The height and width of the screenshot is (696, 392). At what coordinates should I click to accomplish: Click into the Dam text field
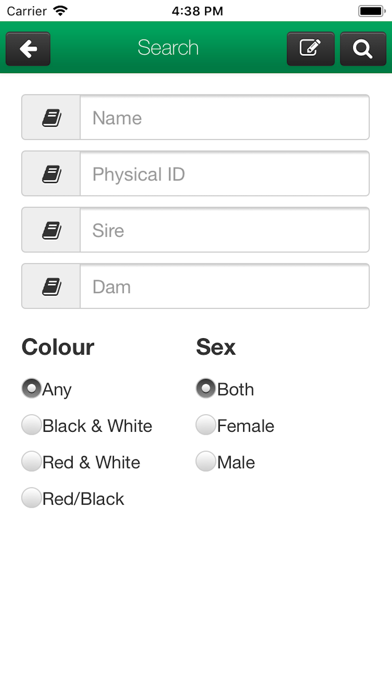click(225, 286)
